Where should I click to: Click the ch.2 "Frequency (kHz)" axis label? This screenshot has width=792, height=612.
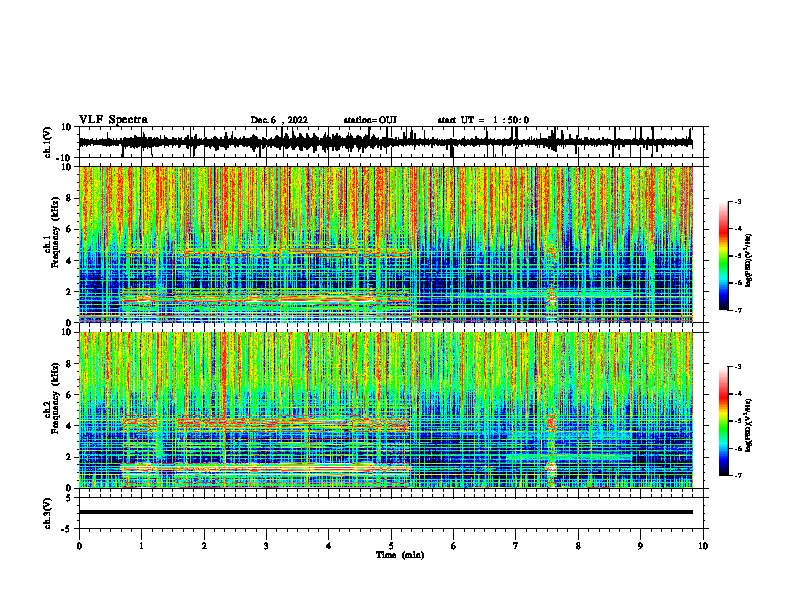[x=55, y=398]
